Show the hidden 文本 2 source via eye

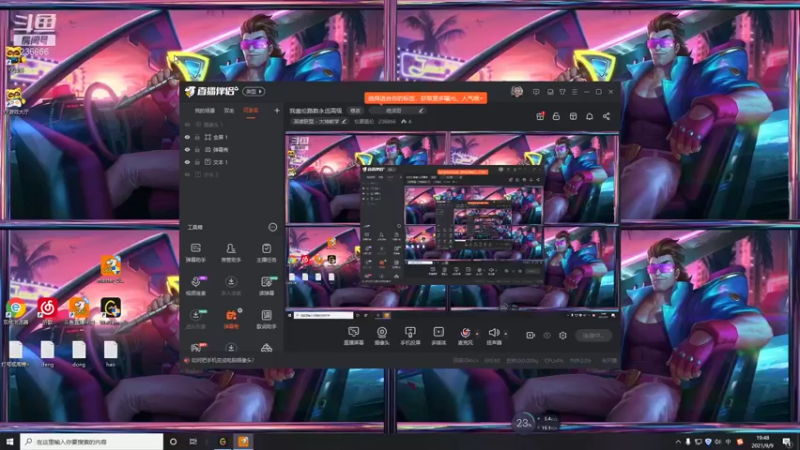tap(187, 174)
